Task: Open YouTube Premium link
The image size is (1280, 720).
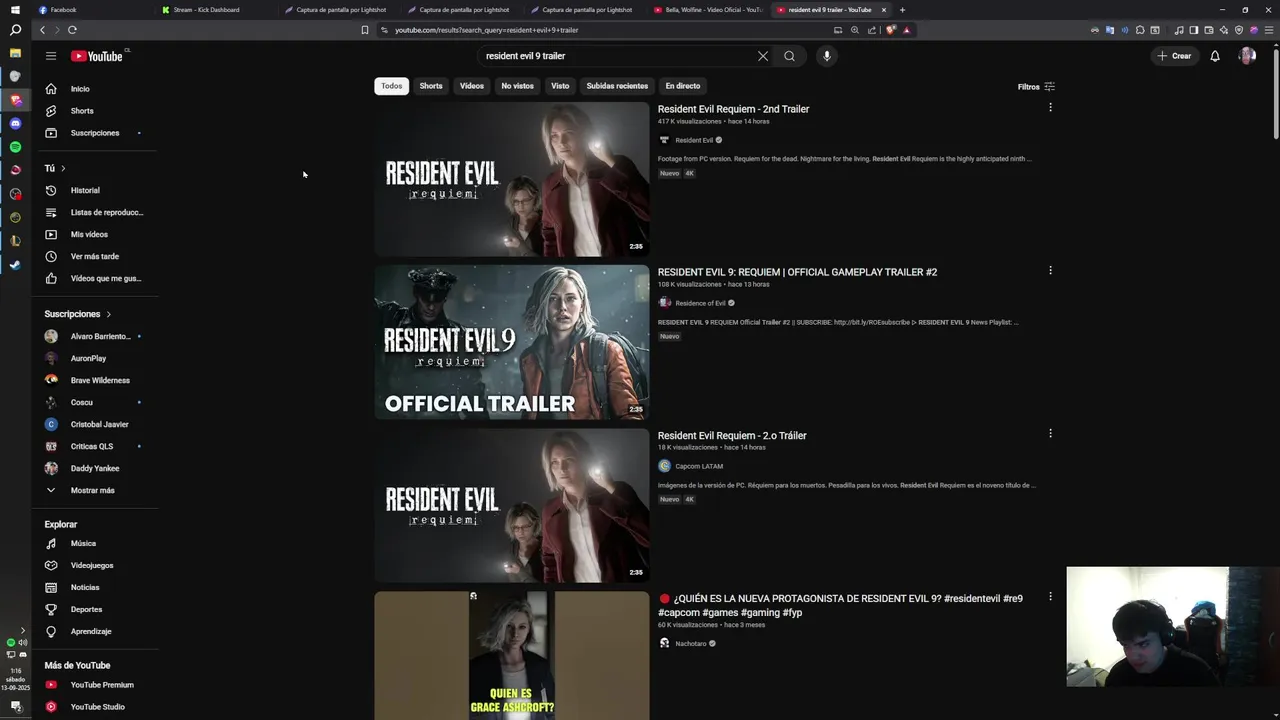Action: (x=95, y=685)
